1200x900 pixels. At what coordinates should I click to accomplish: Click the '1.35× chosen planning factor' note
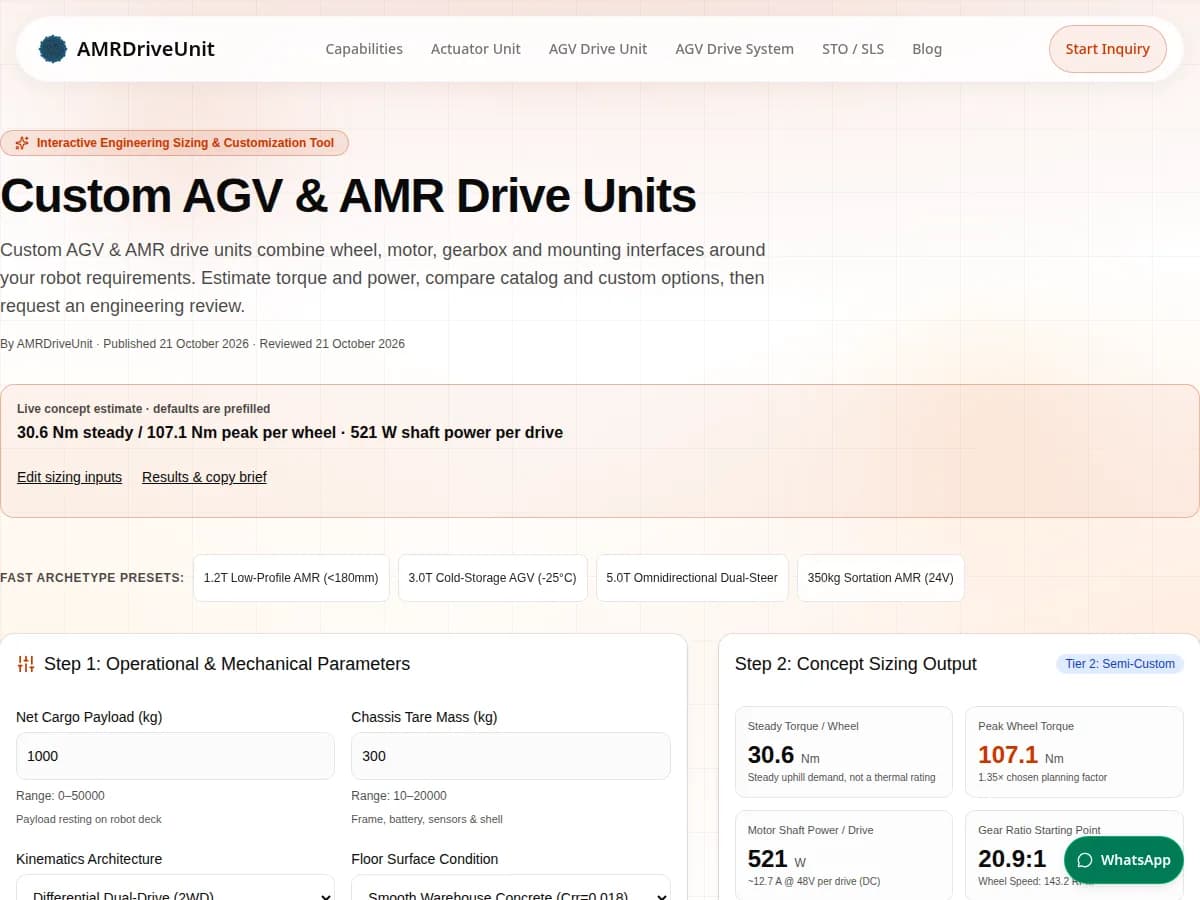(1042, 777)
